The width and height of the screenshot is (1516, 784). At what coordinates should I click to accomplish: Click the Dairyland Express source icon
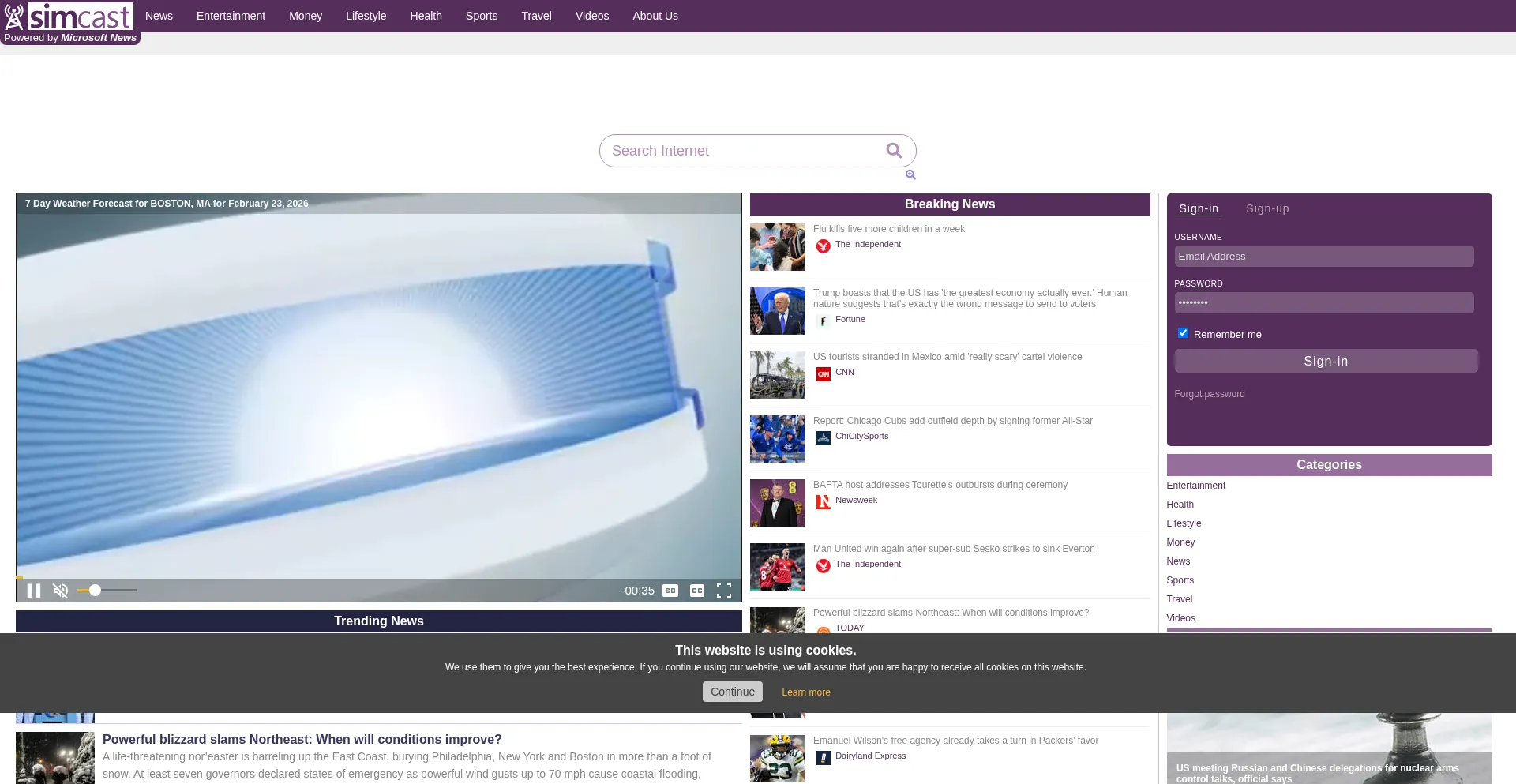[x=824, y=758]
